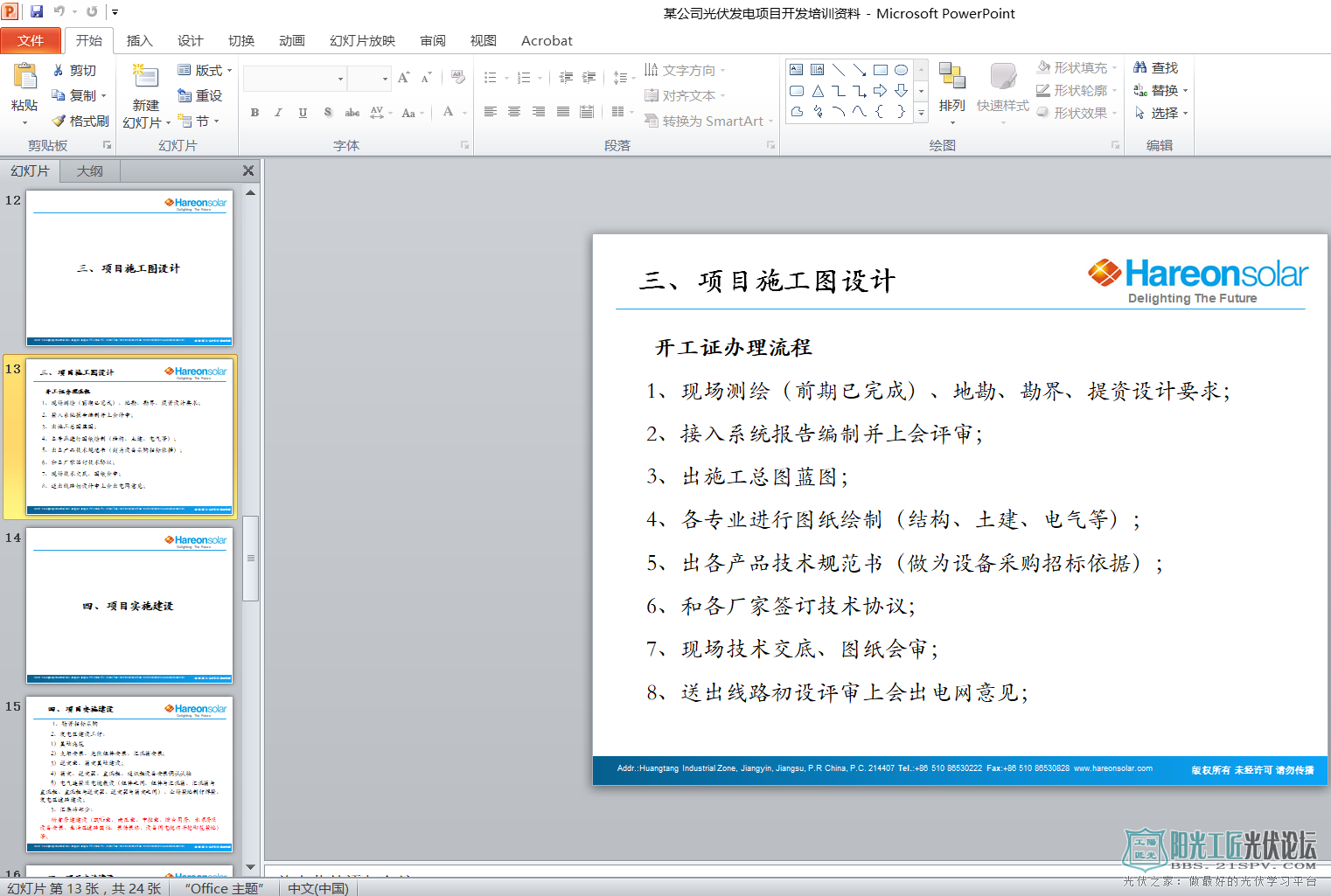Click the Decrease Indent icon
This screenshot has height=896, width=1331.
566,78
